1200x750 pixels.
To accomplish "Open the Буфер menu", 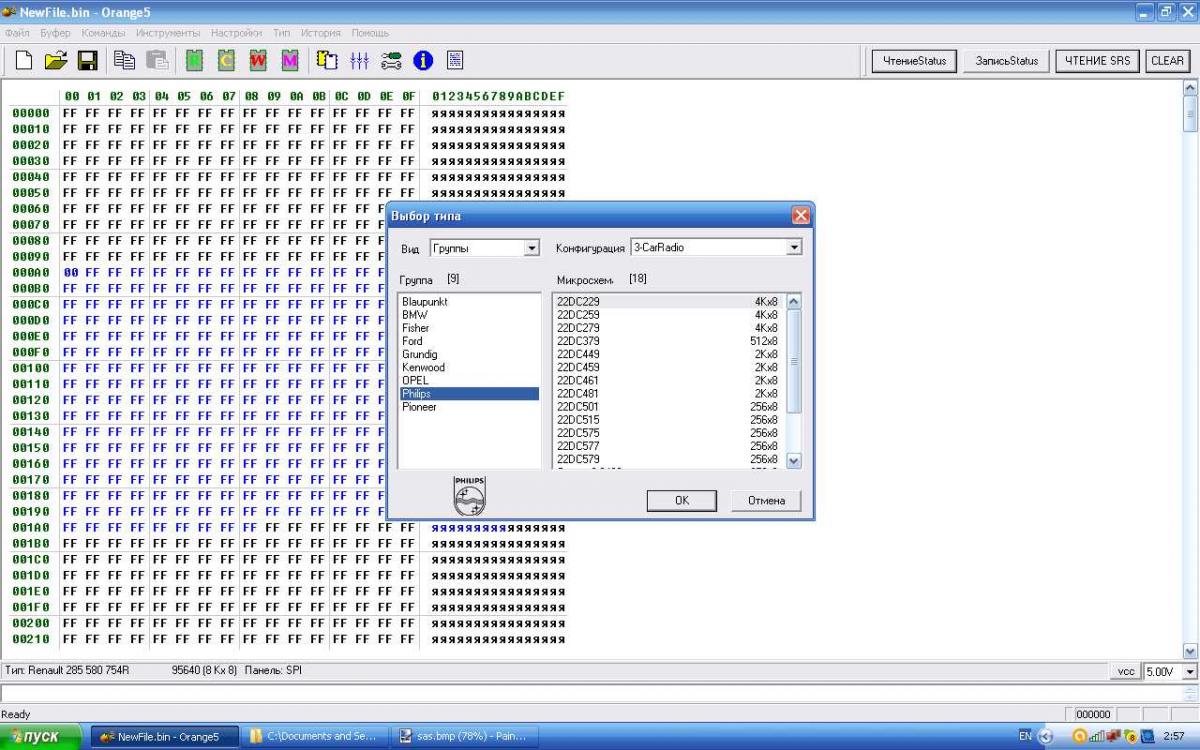I will pos(56,33).
